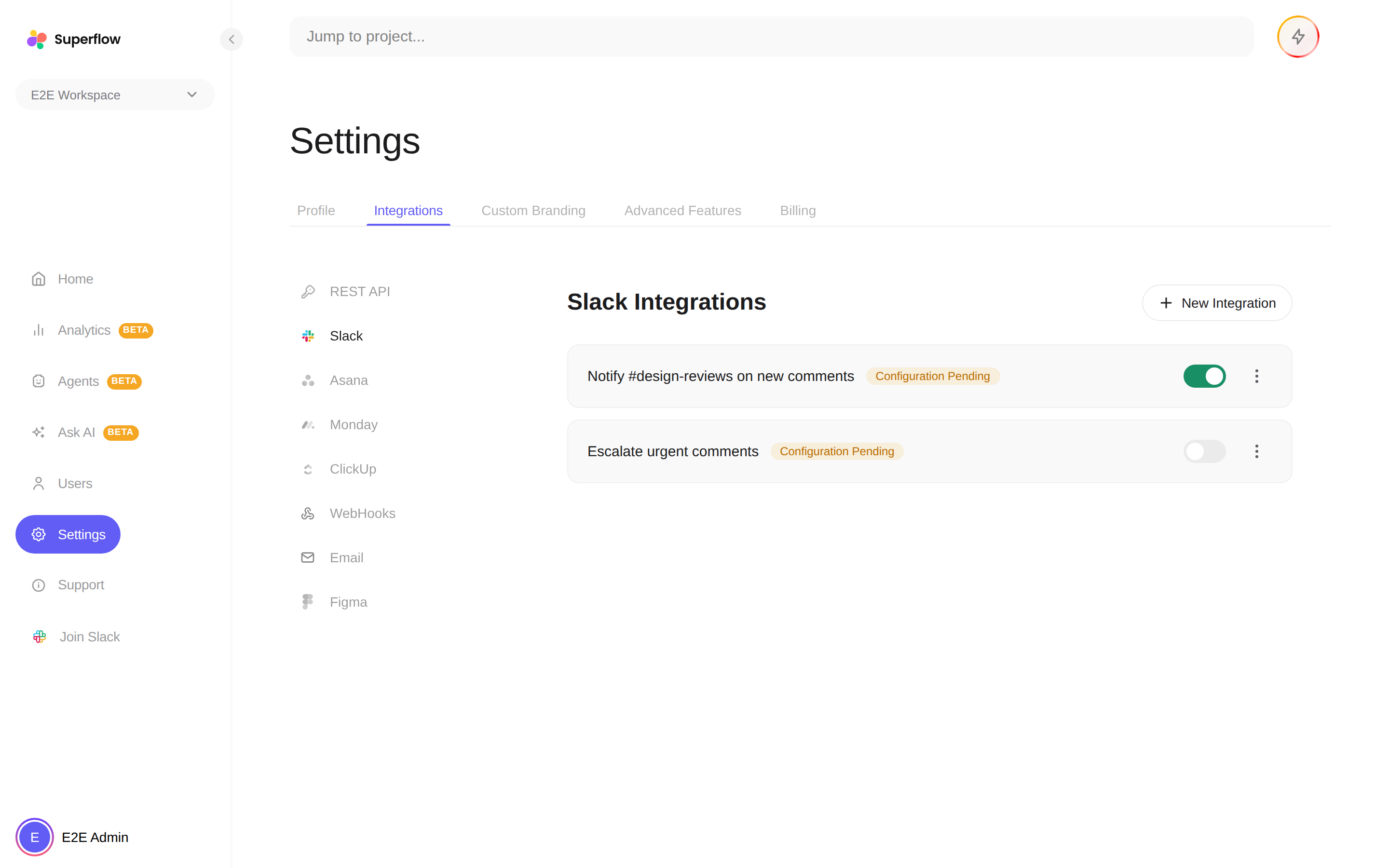Click the Settings gear icon
The height and width of the screenshot is (868, 1389).
(x=39, y=534)
